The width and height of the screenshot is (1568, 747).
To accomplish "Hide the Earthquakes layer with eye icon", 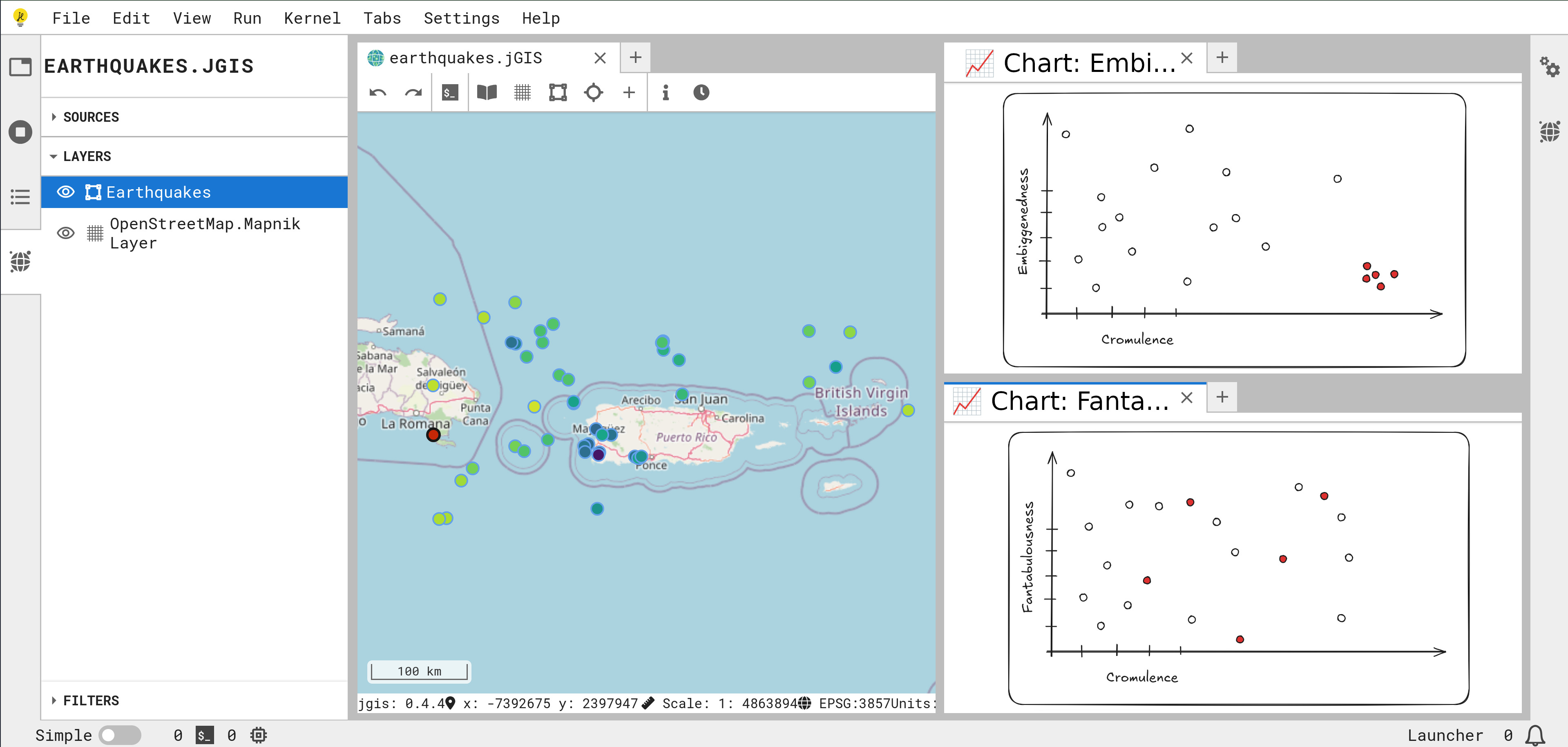I will [66, 192].
